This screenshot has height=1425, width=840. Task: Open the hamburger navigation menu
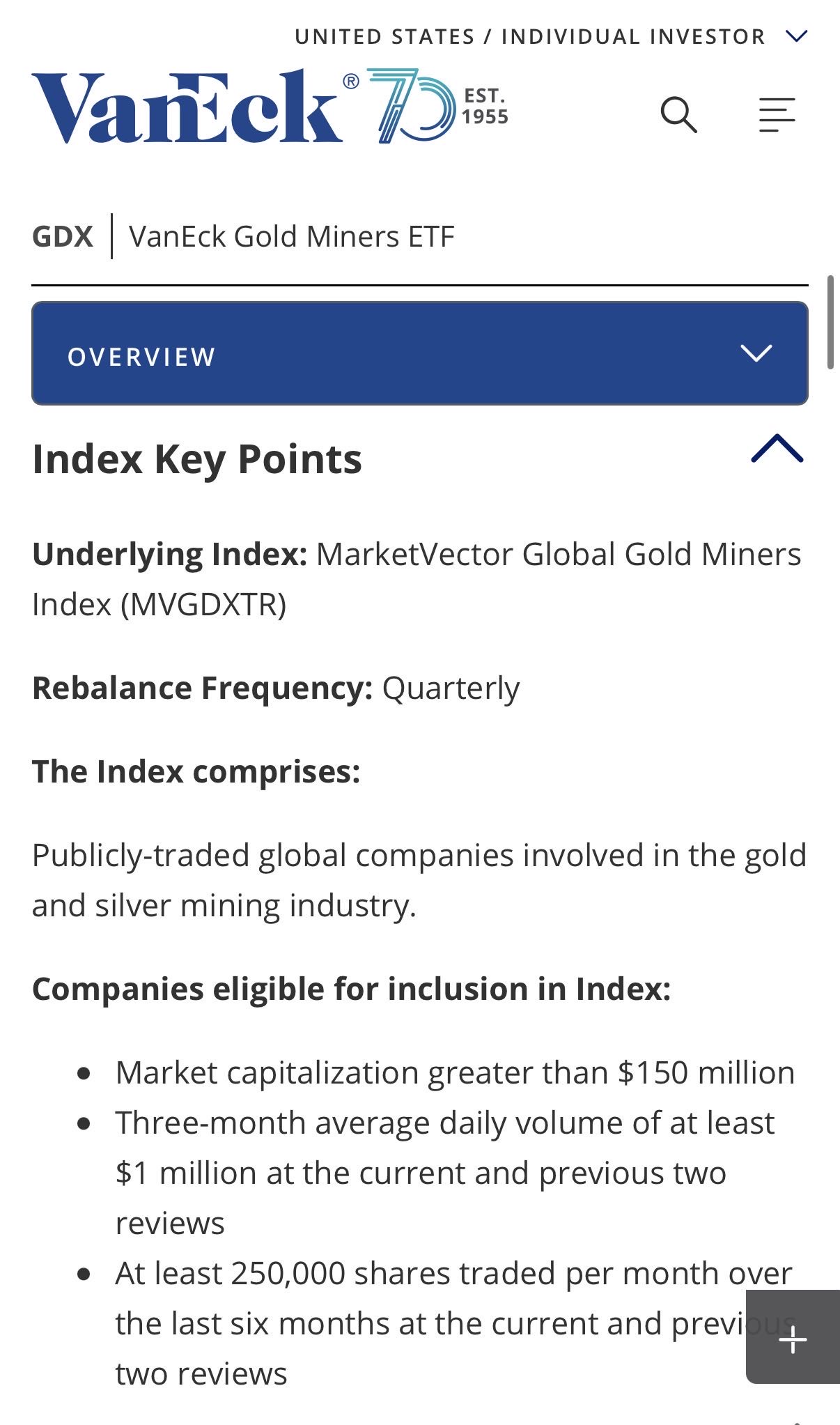777,115
